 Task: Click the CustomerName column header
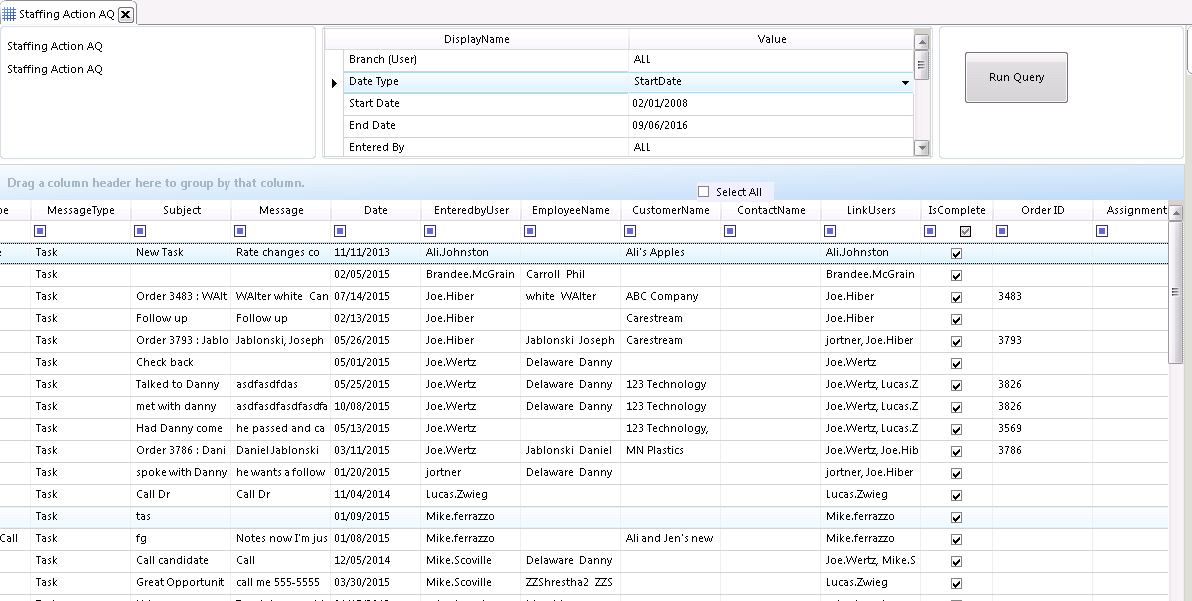[670, 210]
